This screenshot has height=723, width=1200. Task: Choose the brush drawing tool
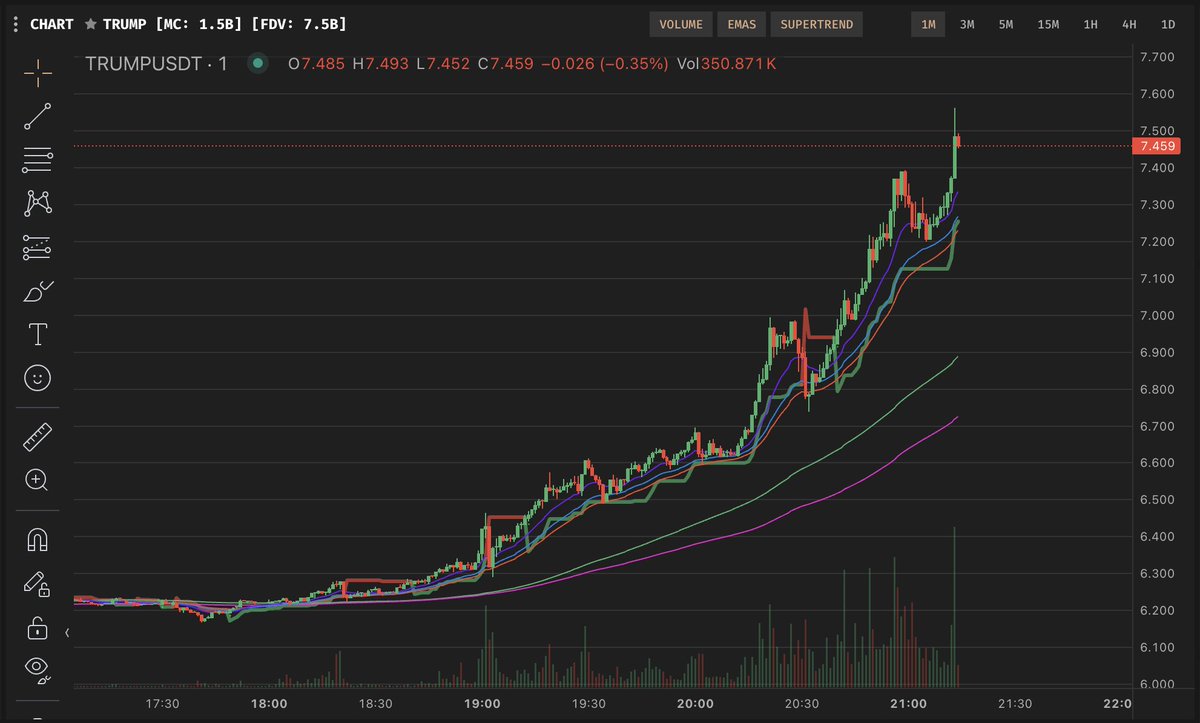point(38,291)
